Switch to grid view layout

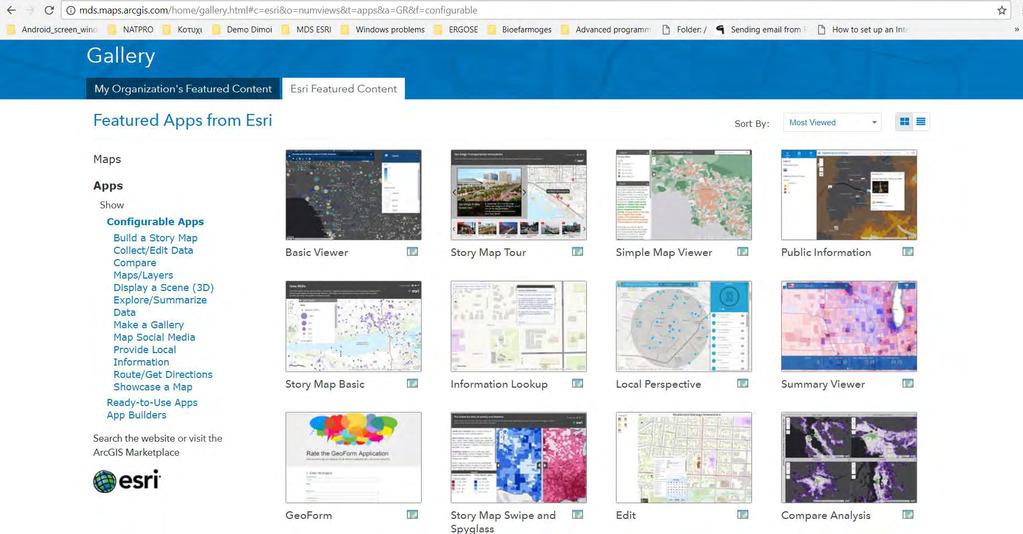pyautogui.click(x=904, y=121)
